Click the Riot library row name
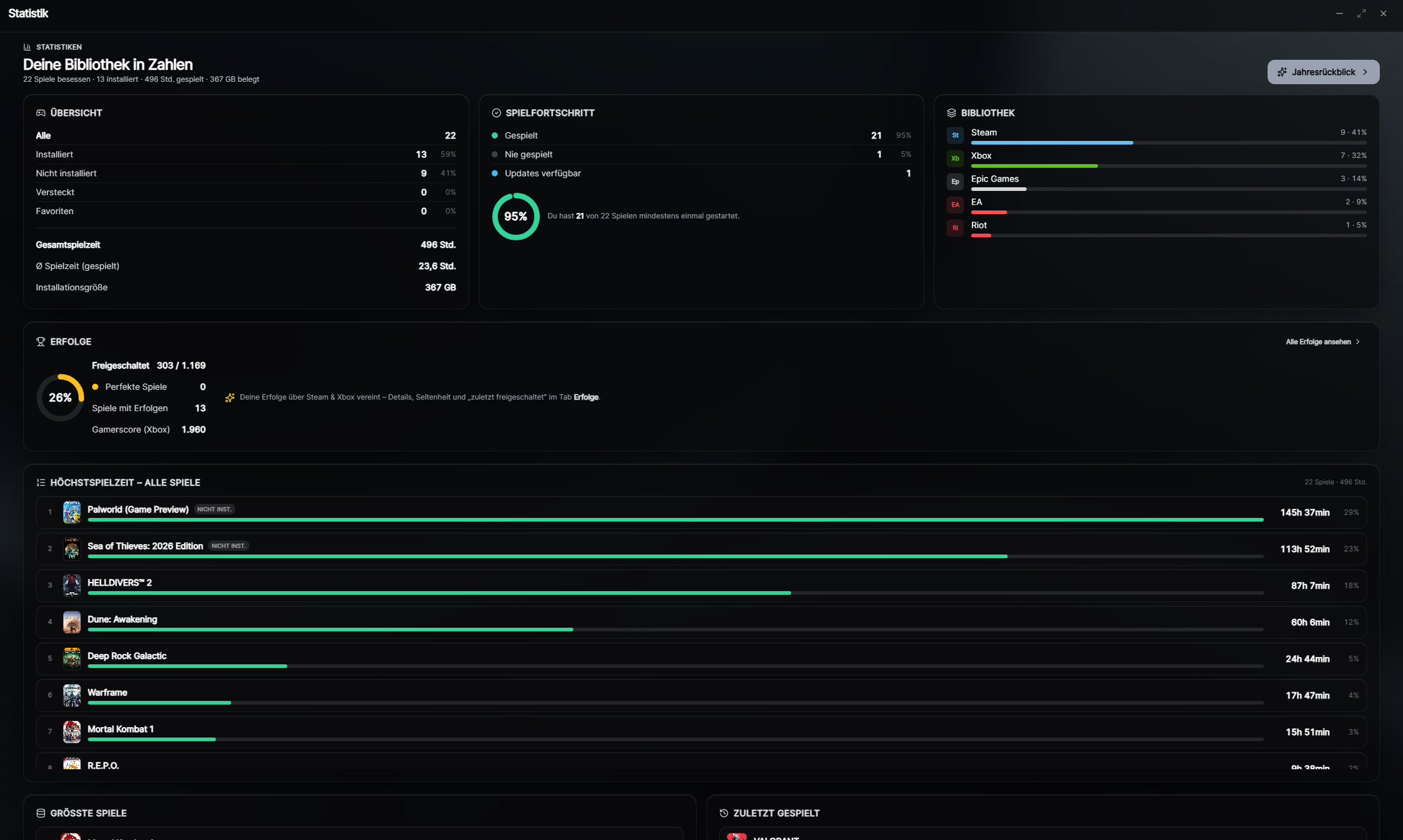 coord(979,225)
